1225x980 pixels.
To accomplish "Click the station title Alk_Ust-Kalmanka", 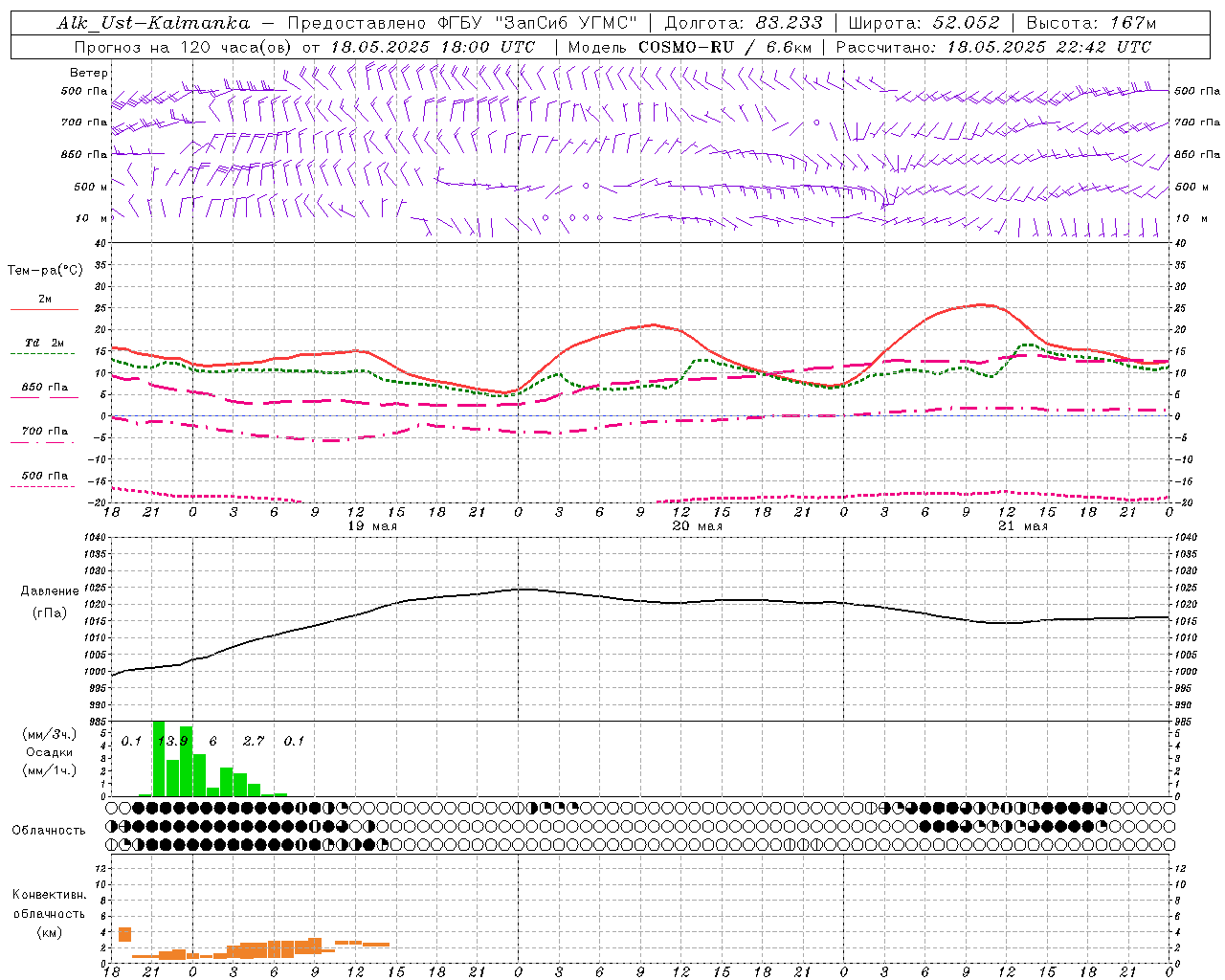I will (x=153, y=23).
